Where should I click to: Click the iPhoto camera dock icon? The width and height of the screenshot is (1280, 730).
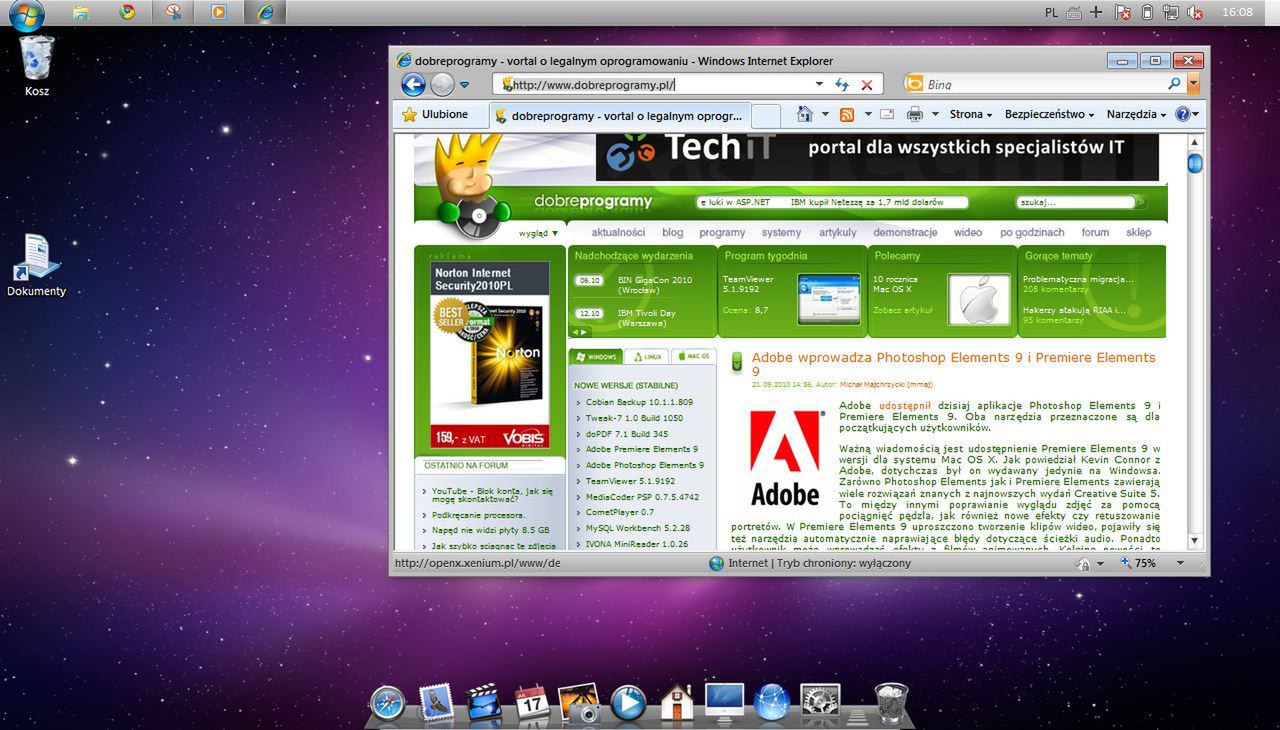(580, 703)
